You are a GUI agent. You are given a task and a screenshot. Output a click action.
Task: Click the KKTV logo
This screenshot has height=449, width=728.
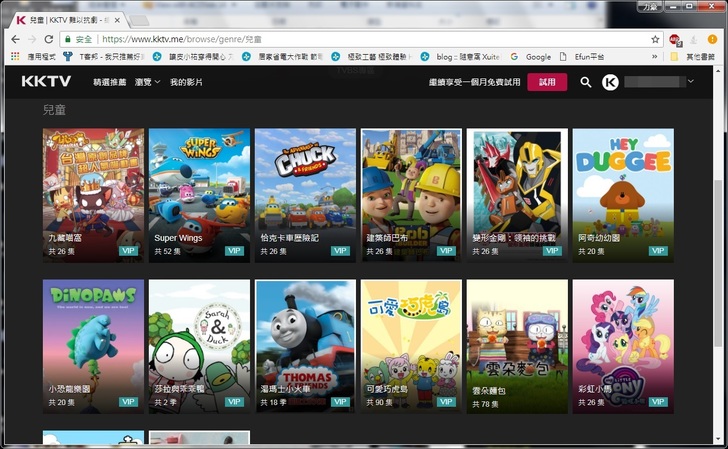click(46, 82)
